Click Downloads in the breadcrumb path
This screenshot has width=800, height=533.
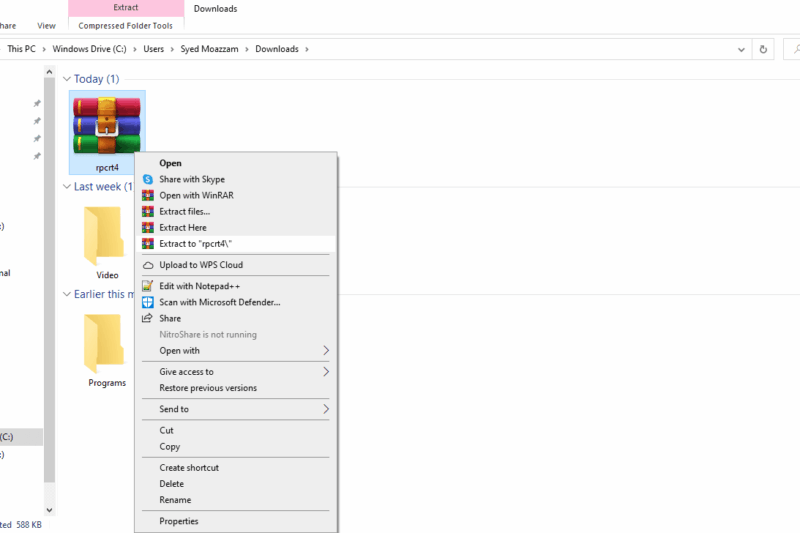tap(277, 49)
